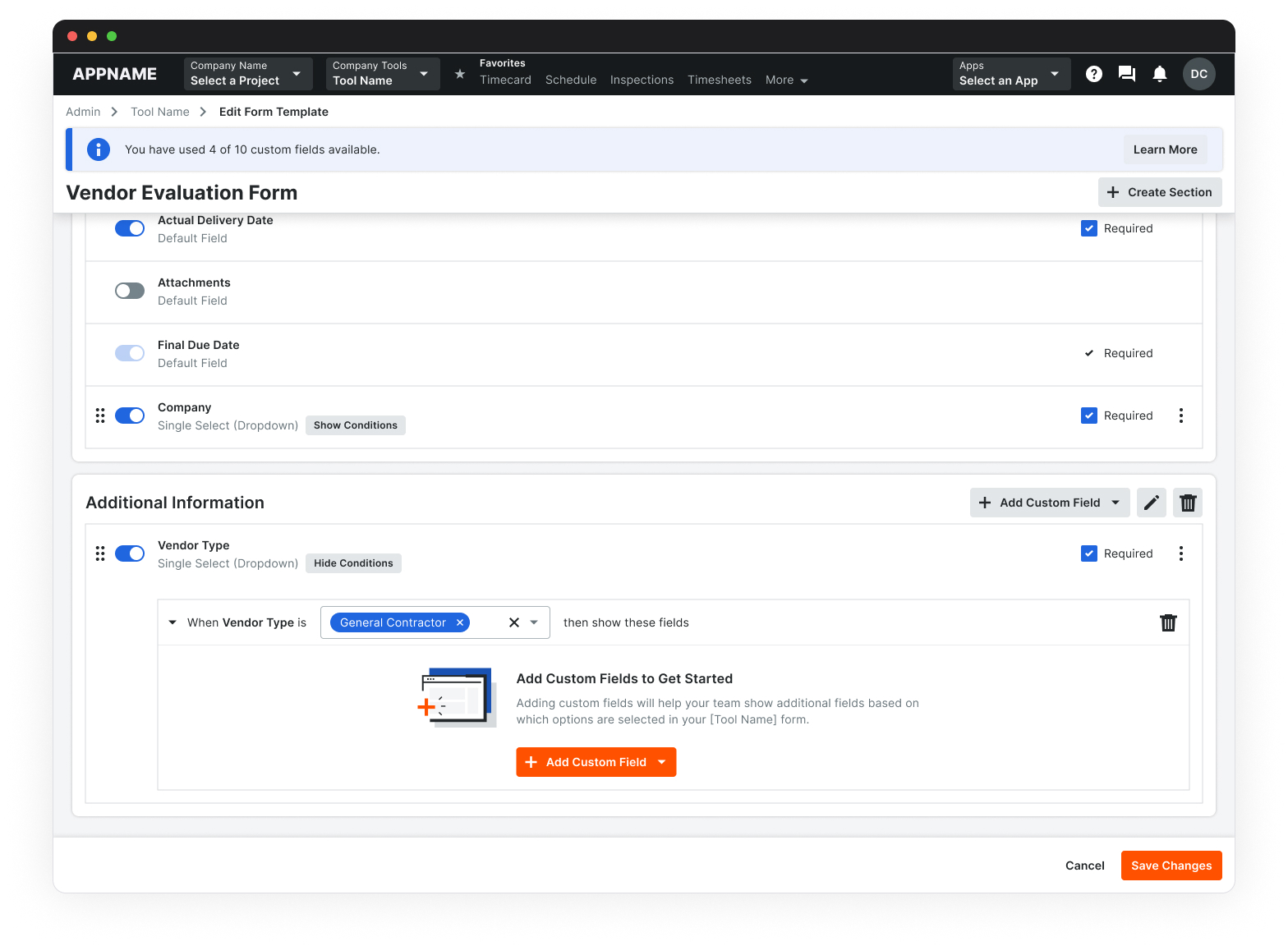Open the notifications bell
The height and width of the screenshot is (946, 1288).
coord(1159,74)
